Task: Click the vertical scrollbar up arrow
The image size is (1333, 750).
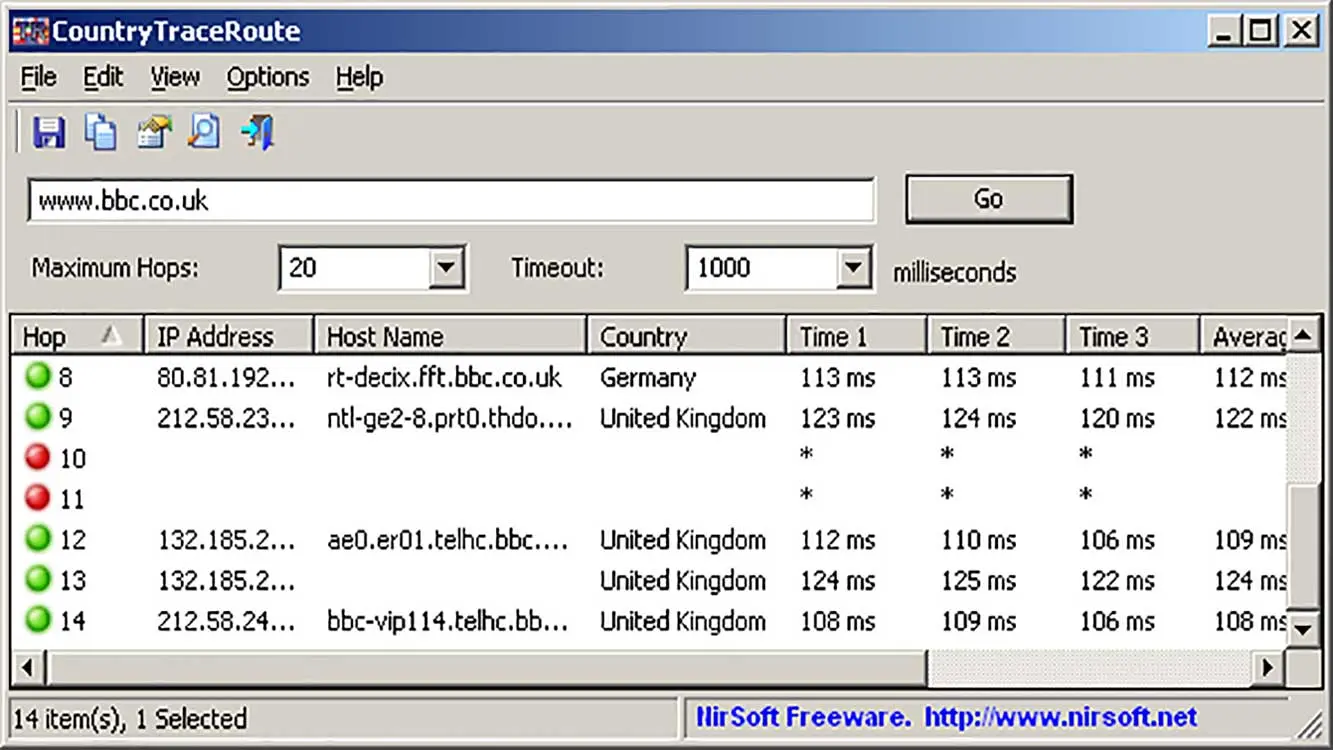Action: coord(1303,335)
